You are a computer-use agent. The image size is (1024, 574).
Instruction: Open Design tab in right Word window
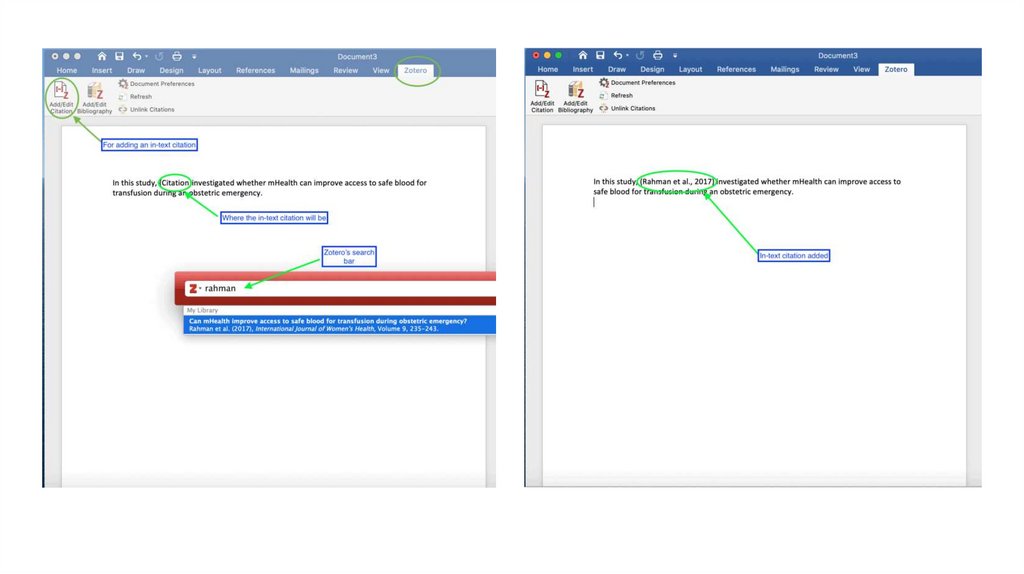[652, 69]
